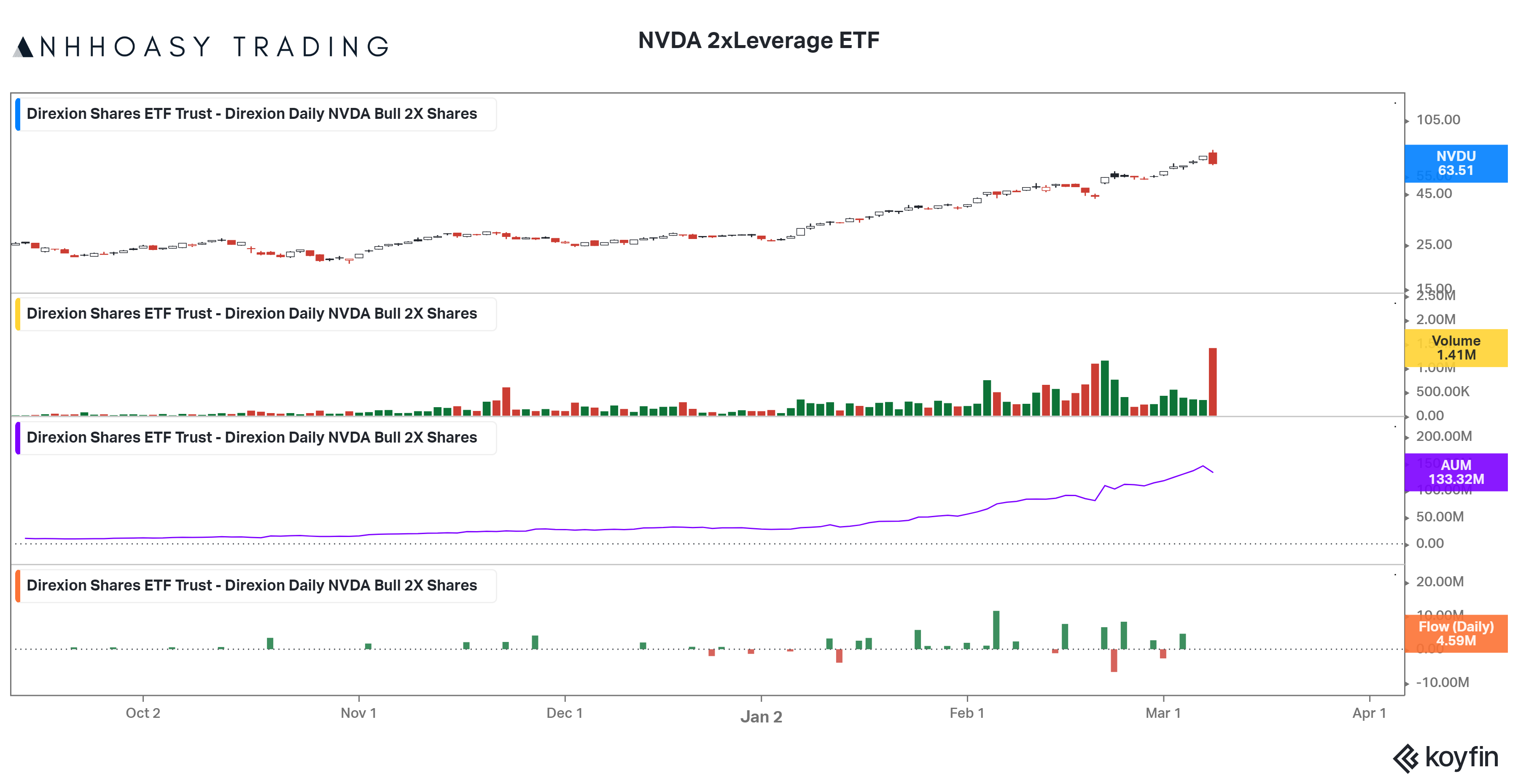Screen dimensions: 1518x784
Task: Click the purple swatch beside the AUM legend
Action: (x=18, y=438)
